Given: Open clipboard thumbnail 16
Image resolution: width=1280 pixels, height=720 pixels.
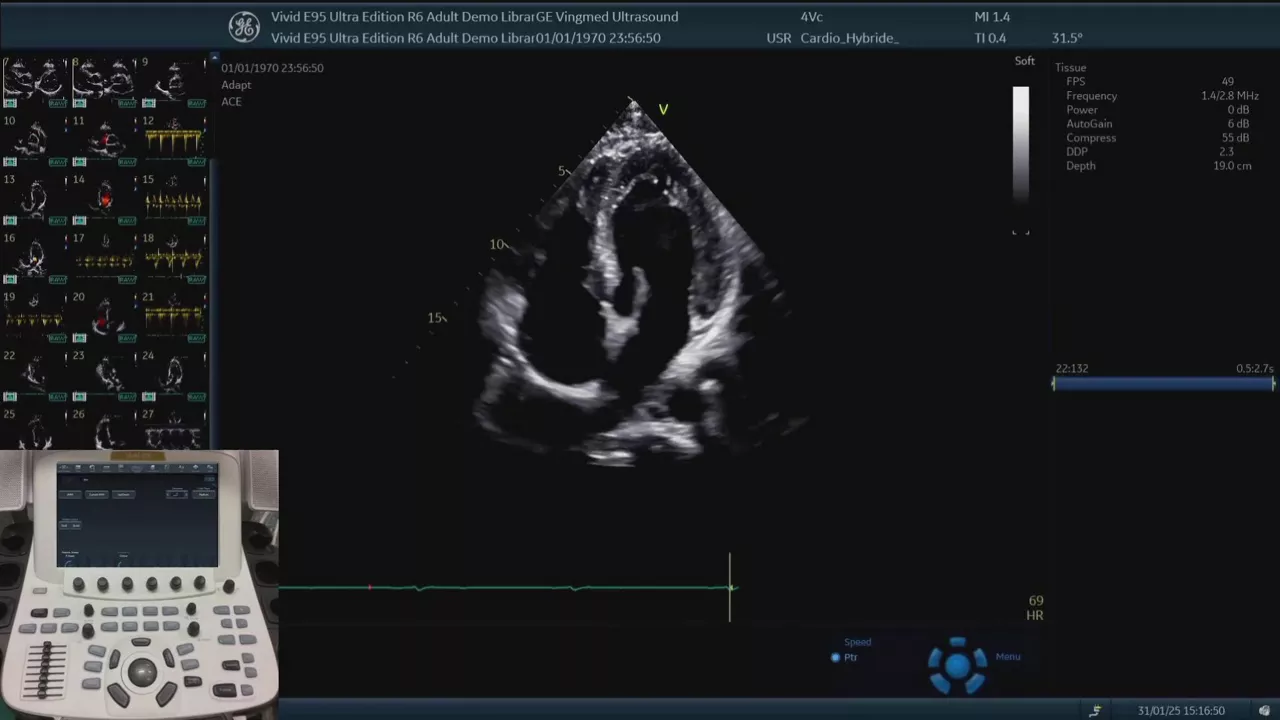Looking at the screenshot, I should click(35, 258).
